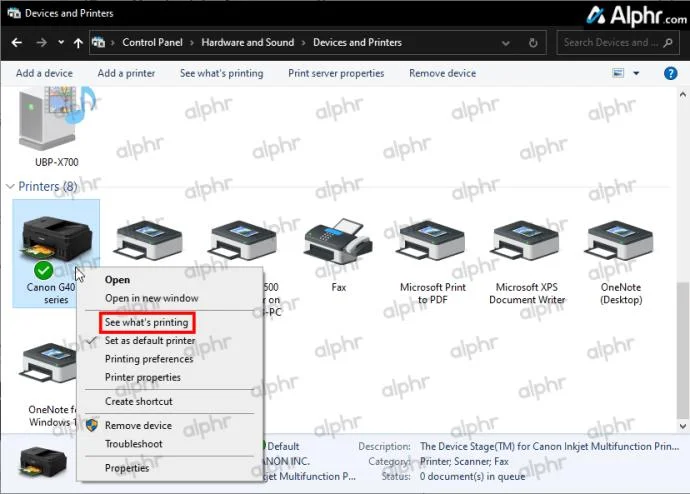
Task: Click Add a device
Action: [44, 73]
